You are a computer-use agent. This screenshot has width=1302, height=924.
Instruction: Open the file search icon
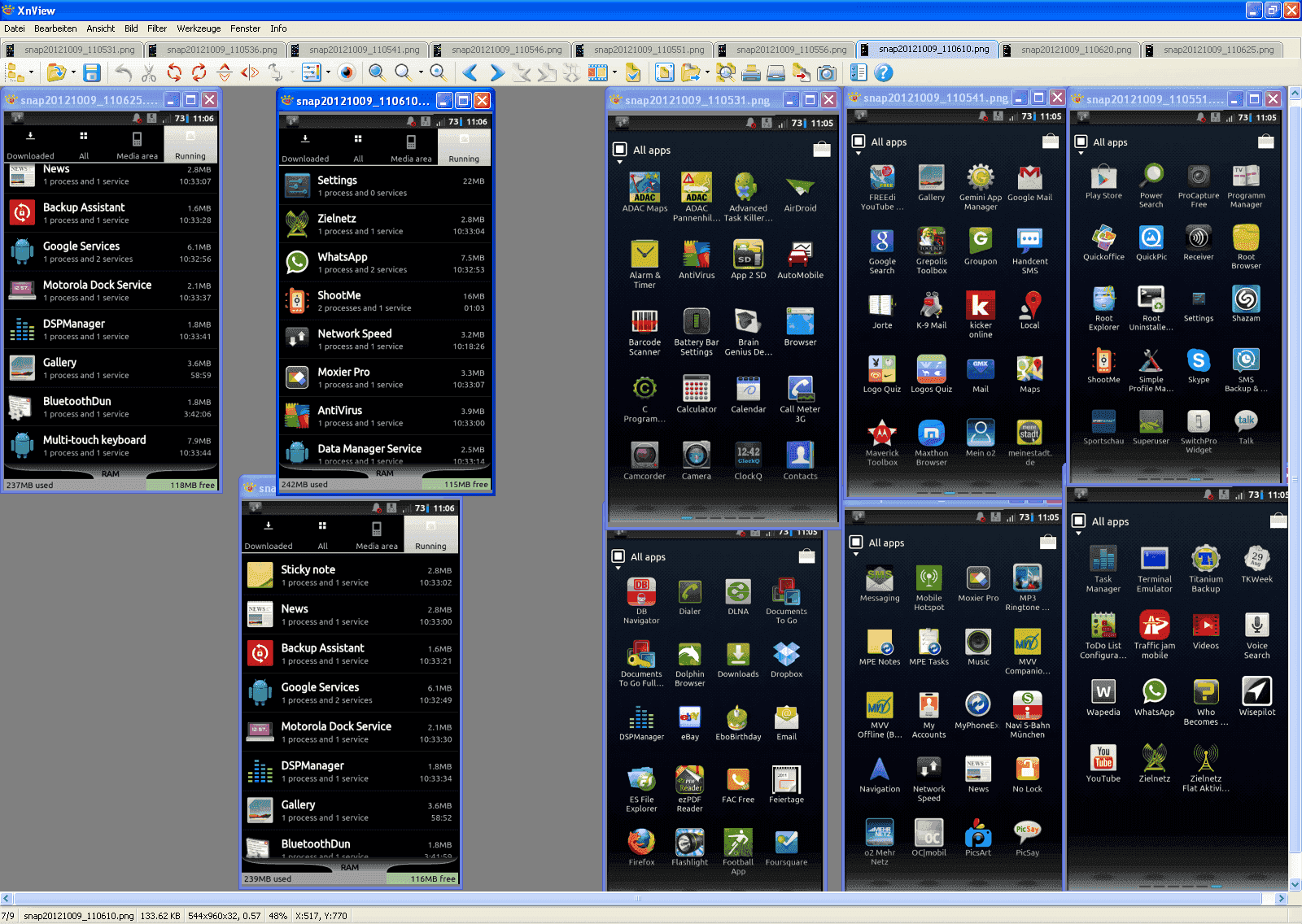coord(726,73)
